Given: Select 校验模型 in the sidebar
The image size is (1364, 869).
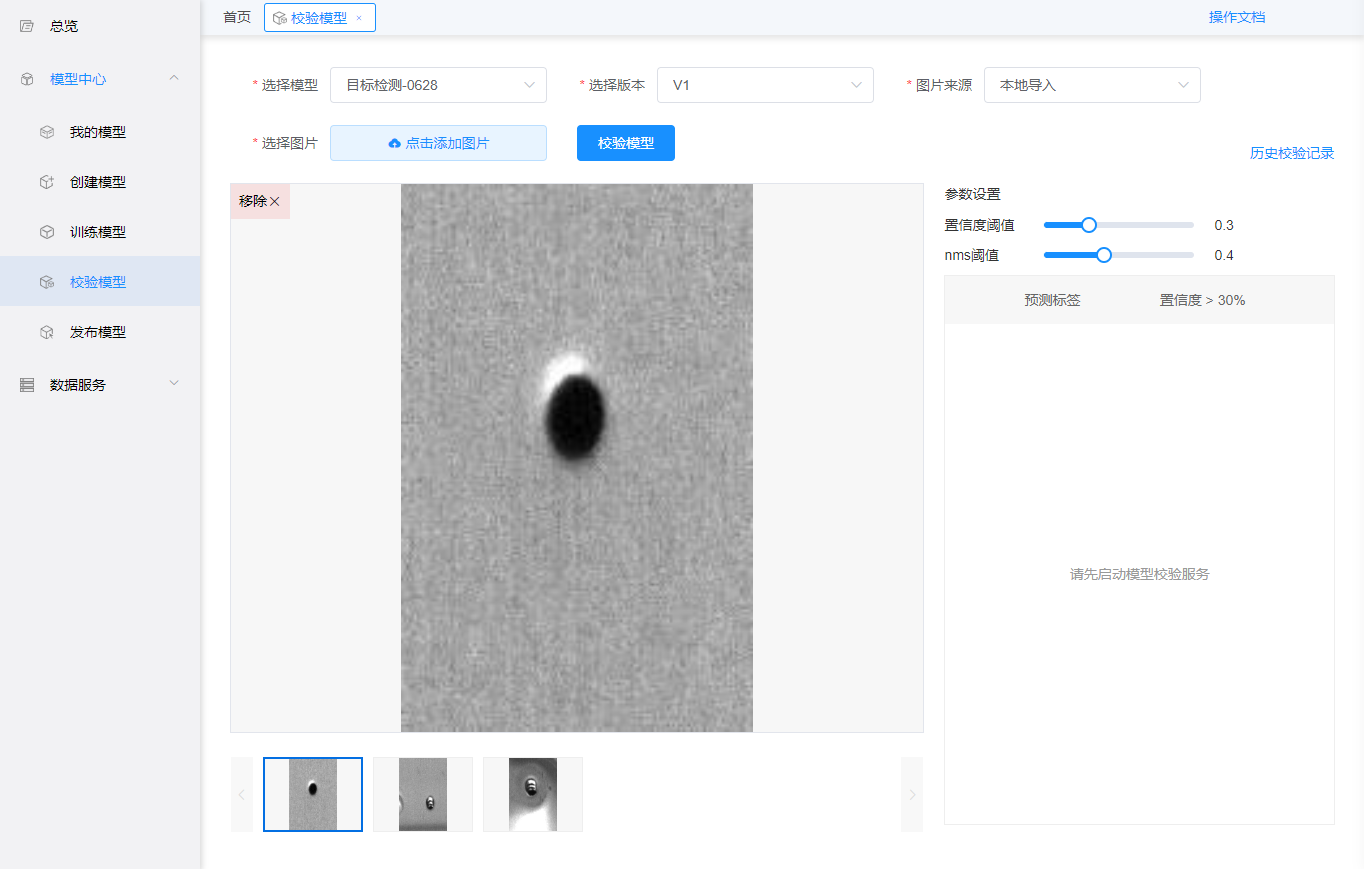Looking at the screenshot, I should pyautogui.click(x=98, y=282).
